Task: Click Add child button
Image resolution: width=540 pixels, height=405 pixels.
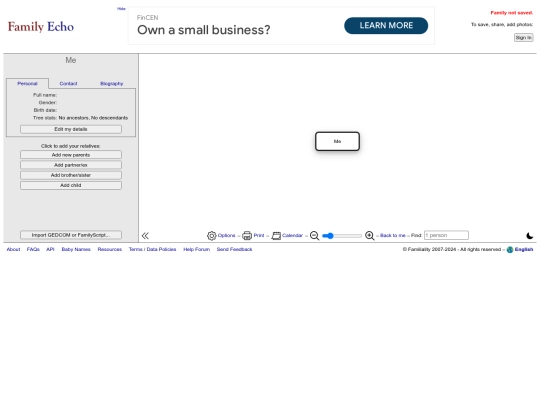Action: click(x=71, y=185)
